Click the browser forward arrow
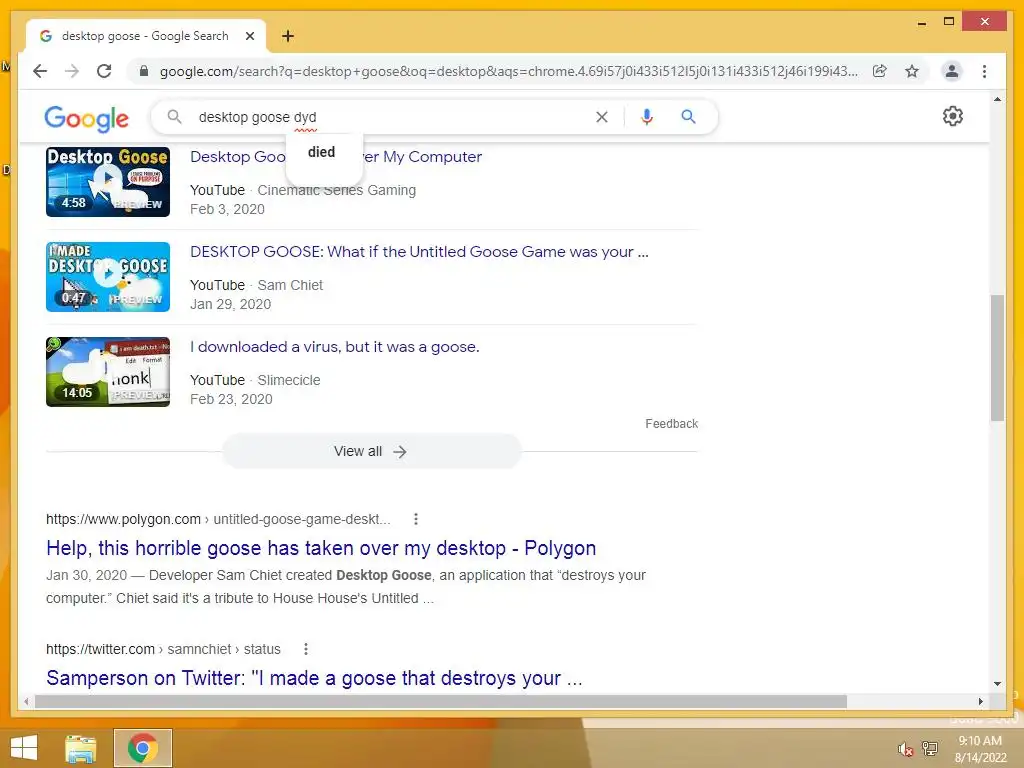 pos(72,71)
